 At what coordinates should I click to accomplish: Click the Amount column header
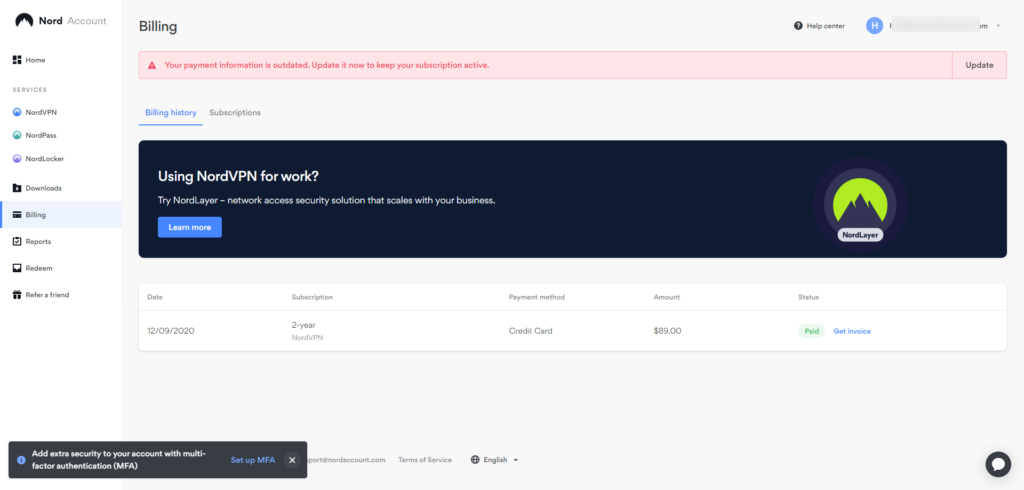coord(666,297)
